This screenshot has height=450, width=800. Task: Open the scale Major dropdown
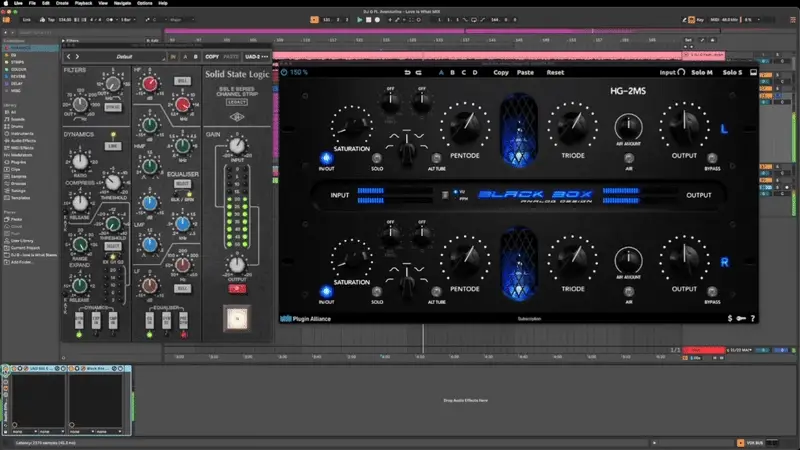coord(181,20)
